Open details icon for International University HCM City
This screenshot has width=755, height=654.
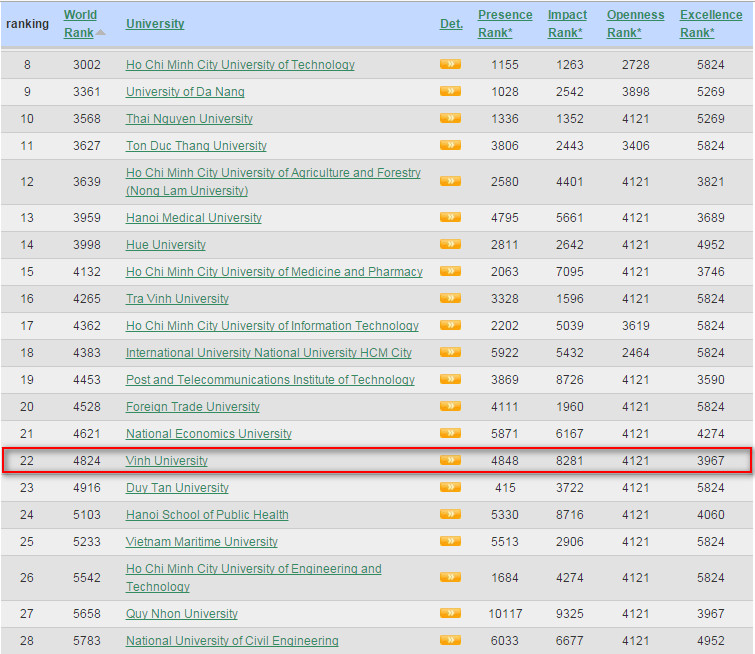click(450, 352)
